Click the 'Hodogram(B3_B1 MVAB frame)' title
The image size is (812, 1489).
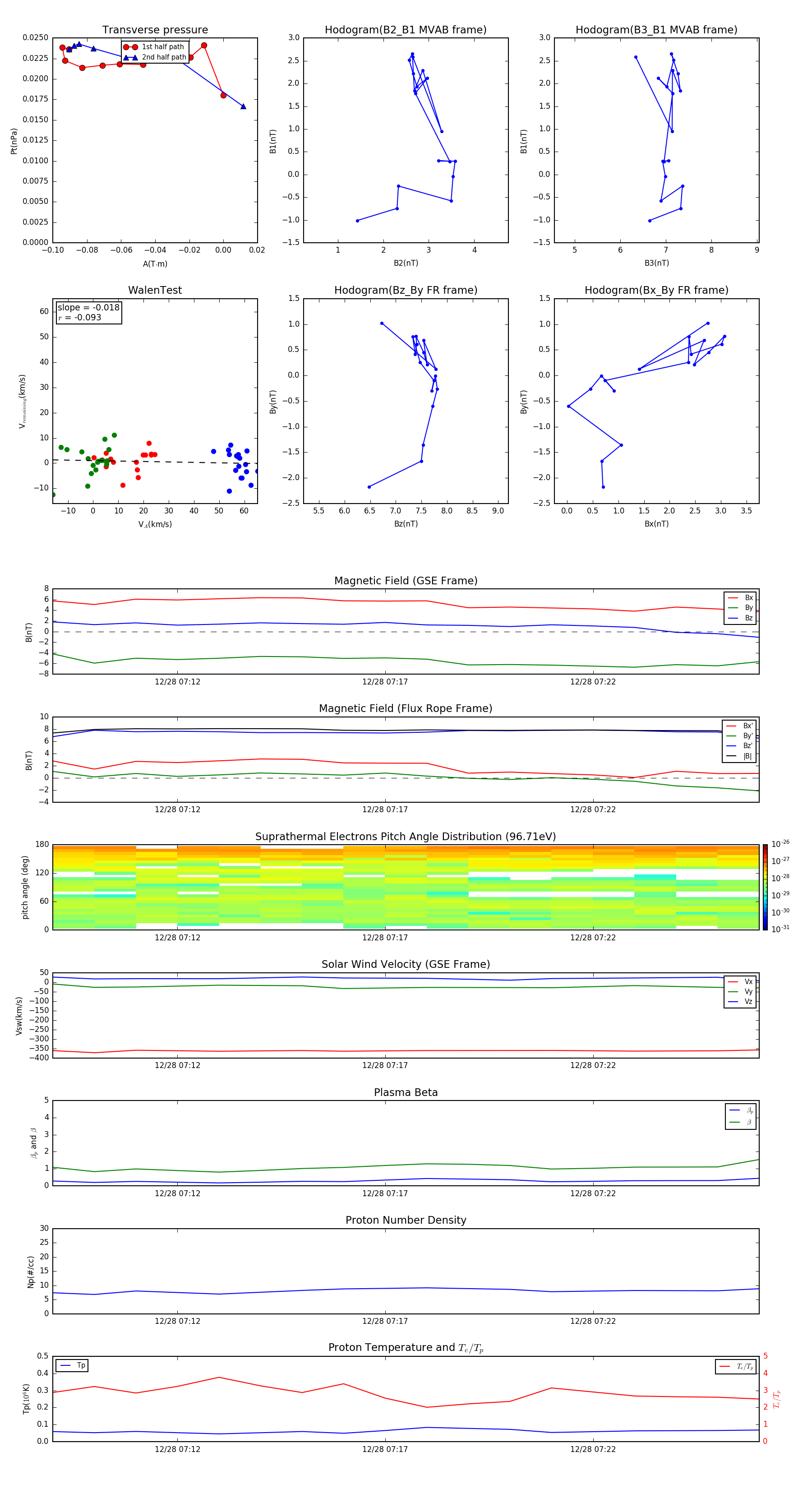656,30
